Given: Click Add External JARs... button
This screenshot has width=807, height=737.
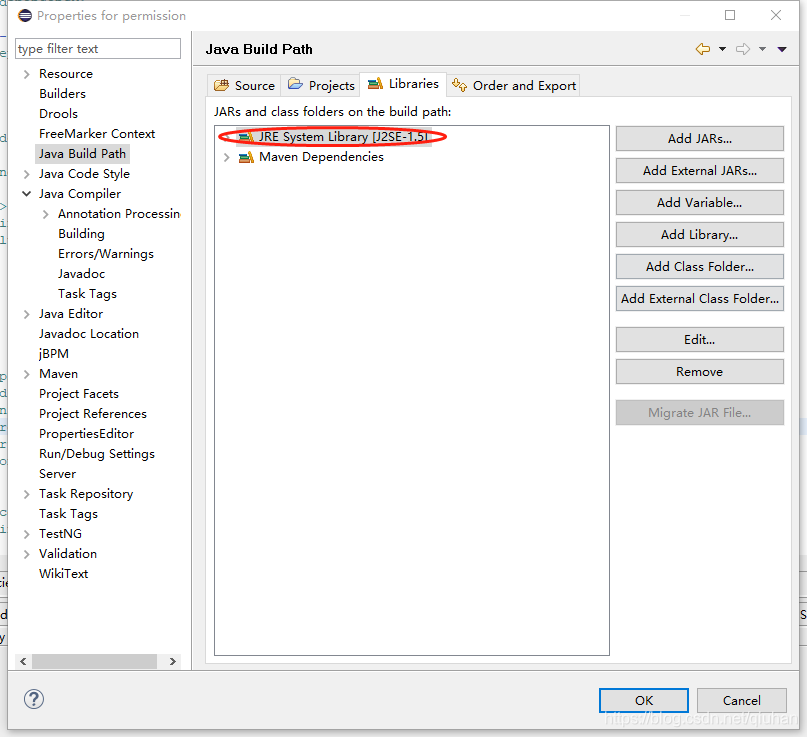Looking at the screenshot, I should coord(699,170).
